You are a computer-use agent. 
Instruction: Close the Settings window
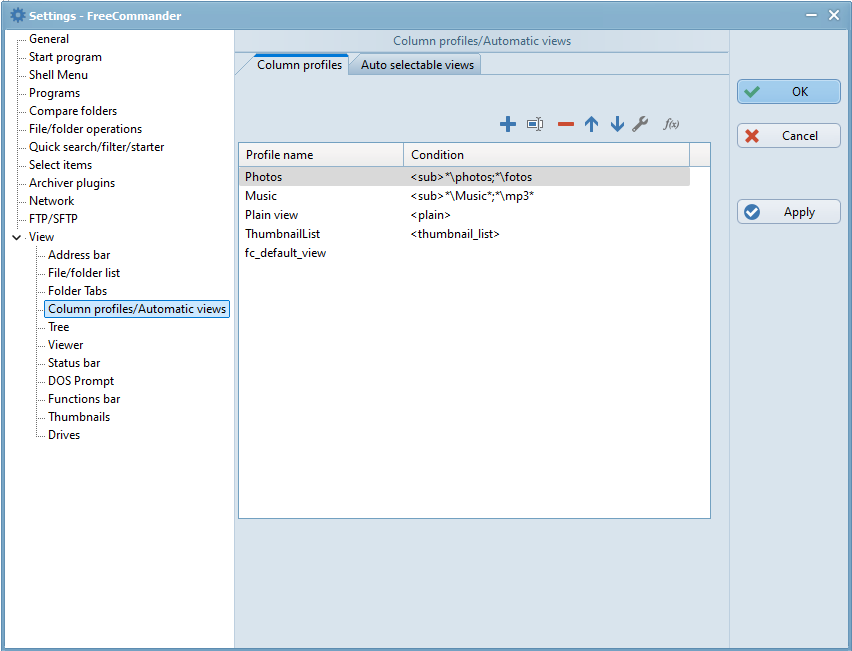[x=834, y=15]
